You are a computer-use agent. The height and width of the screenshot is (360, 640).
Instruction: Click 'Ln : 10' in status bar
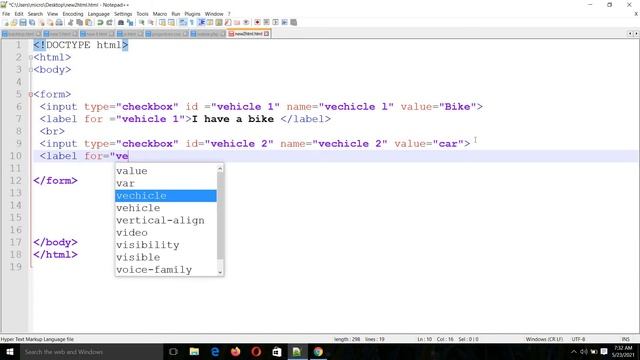(x=424, y=339)
